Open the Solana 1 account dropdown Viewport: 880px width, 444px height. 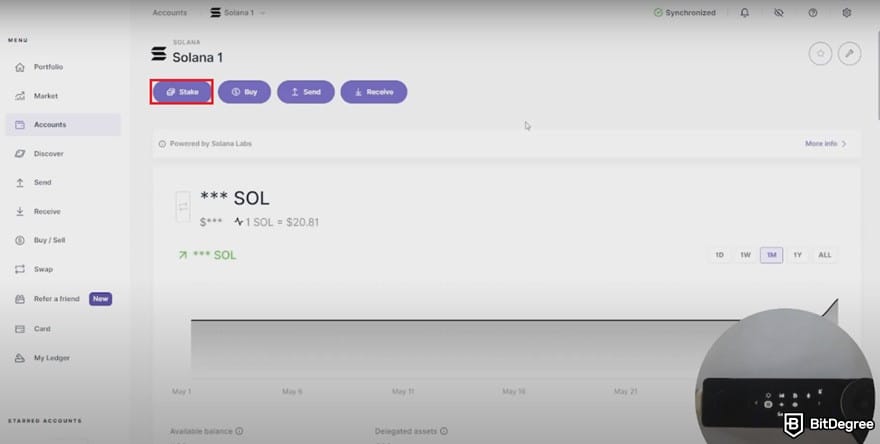(x=238, y=12)
